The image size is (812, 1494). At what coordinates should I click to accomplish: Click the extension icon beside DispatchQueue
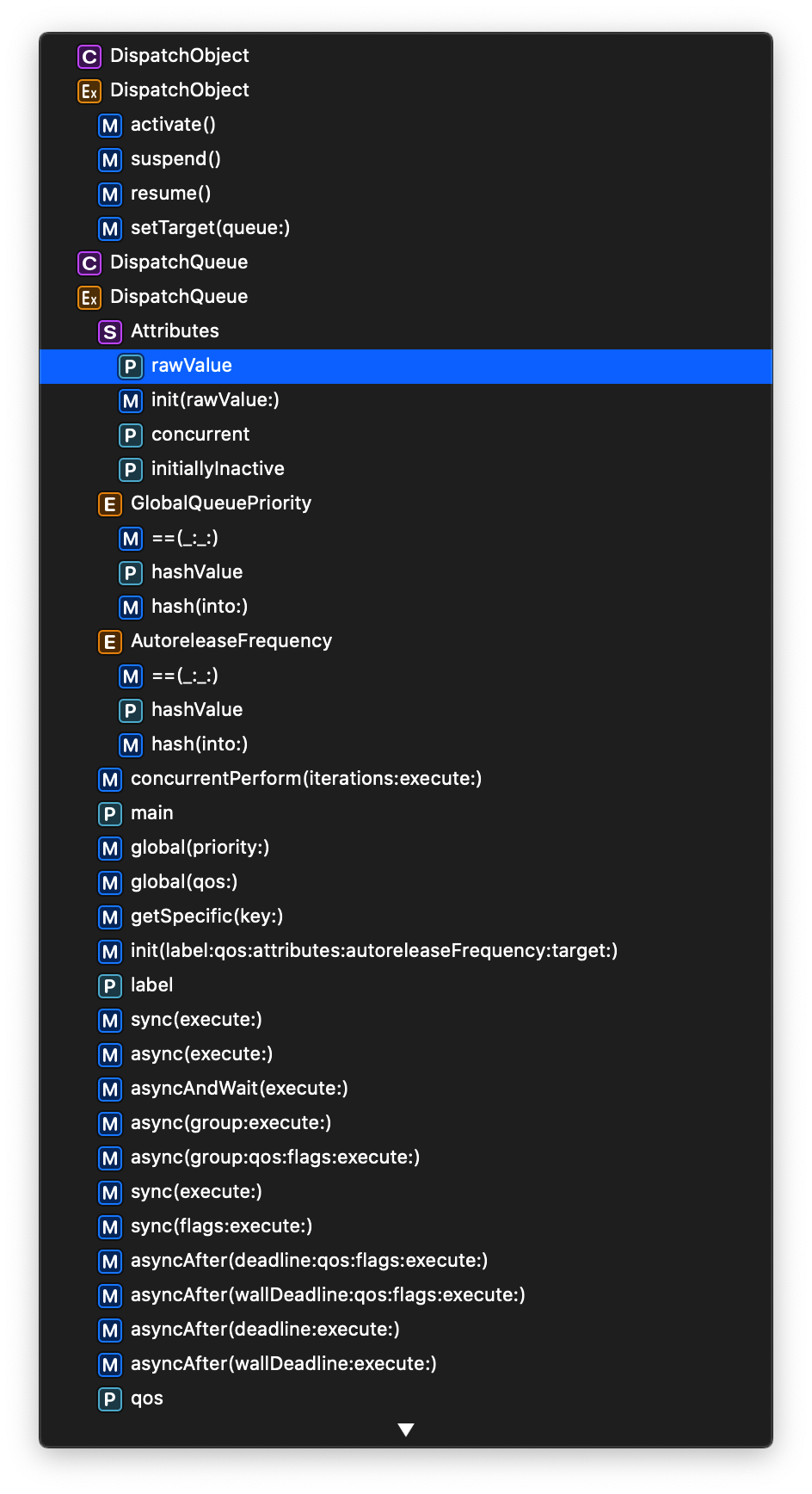tap(89, 298)
